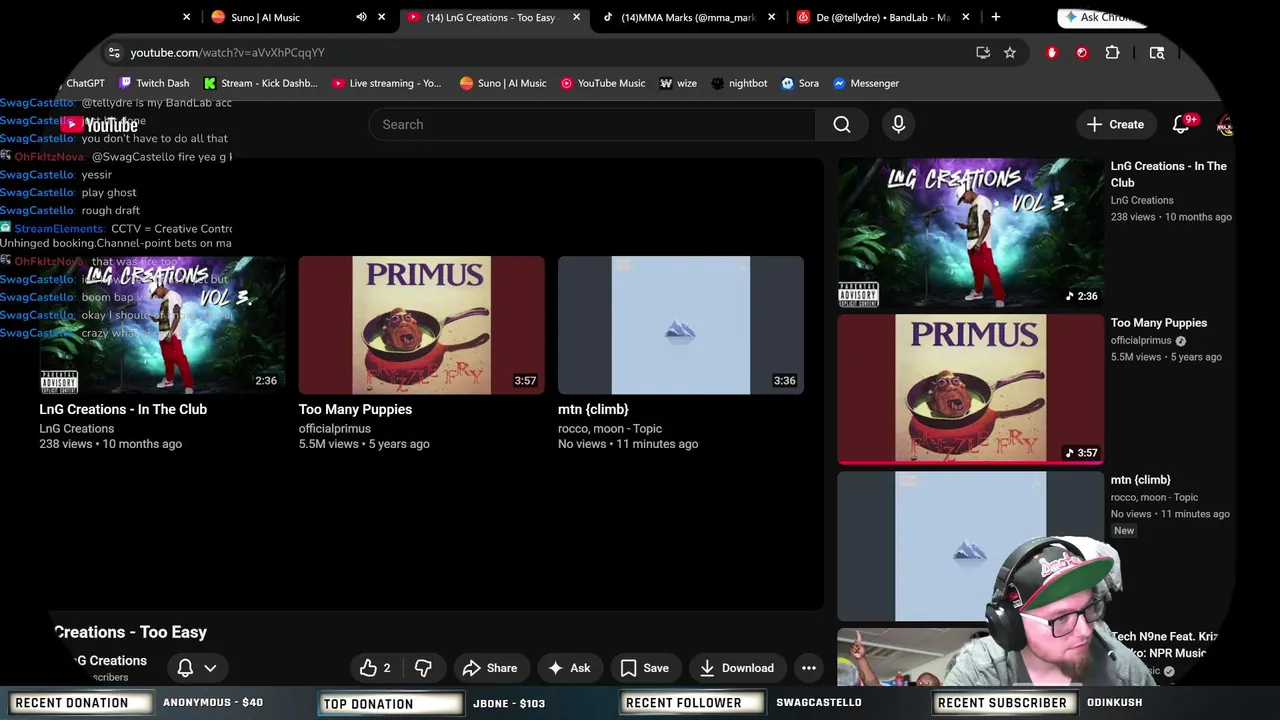1280x720 pixels.
Task: Toggle channel notification bell
Action: tap(185, 668)
